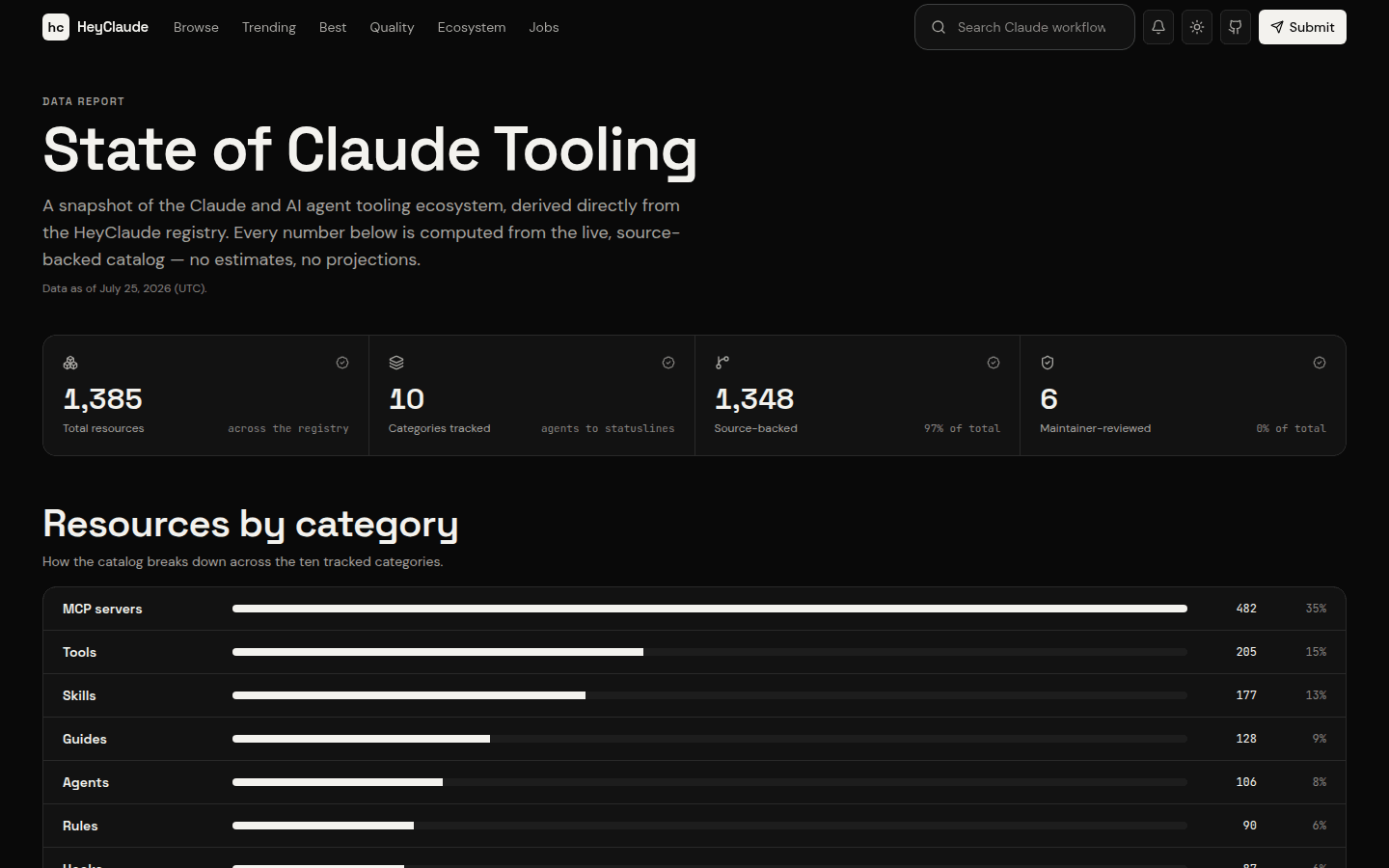Click the HeyClaude hc logo icon
Screen dimensions: 1389x868
56,27
